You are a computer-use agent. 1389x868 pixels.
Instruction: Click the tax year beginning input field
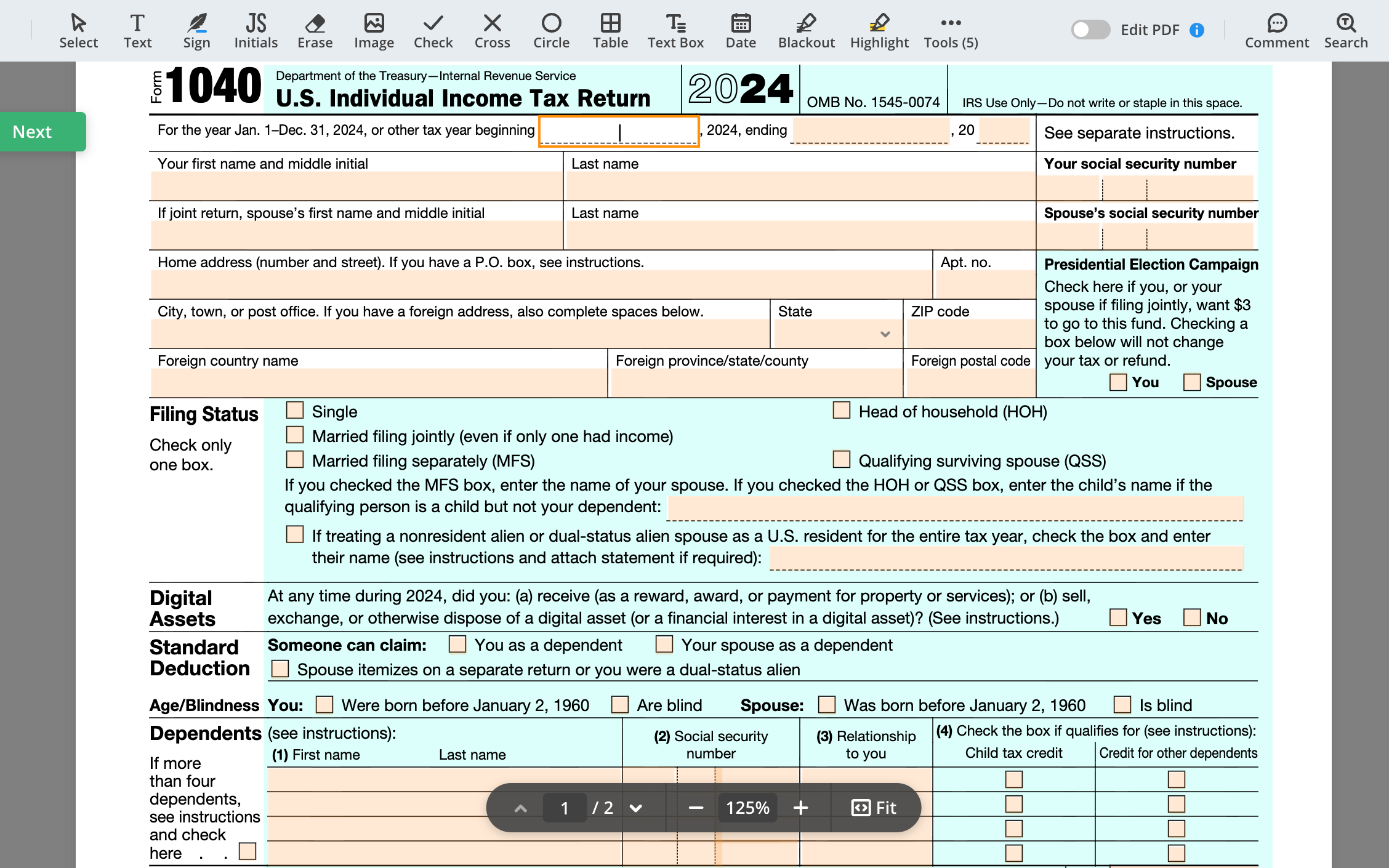point(619,131)
